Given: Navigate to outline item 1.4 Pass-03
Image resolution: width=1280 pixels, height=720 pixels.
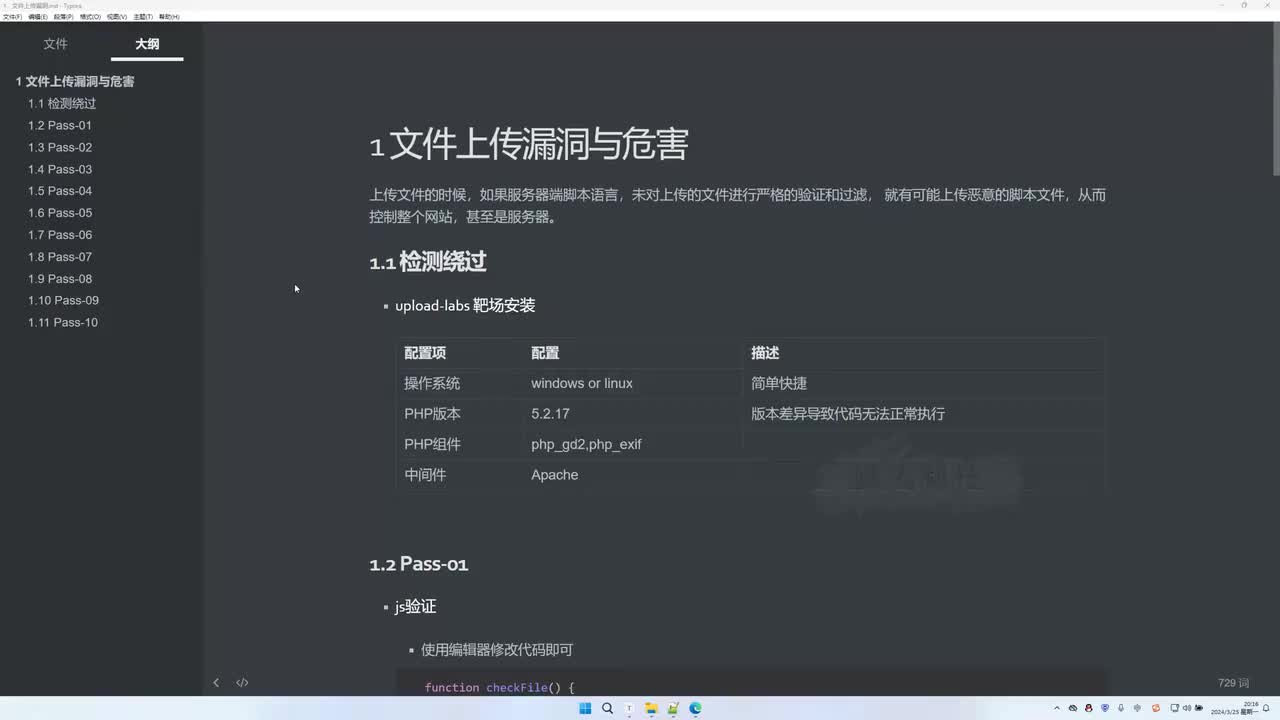Looking at the screenshot, I should (x=60, y=170).
